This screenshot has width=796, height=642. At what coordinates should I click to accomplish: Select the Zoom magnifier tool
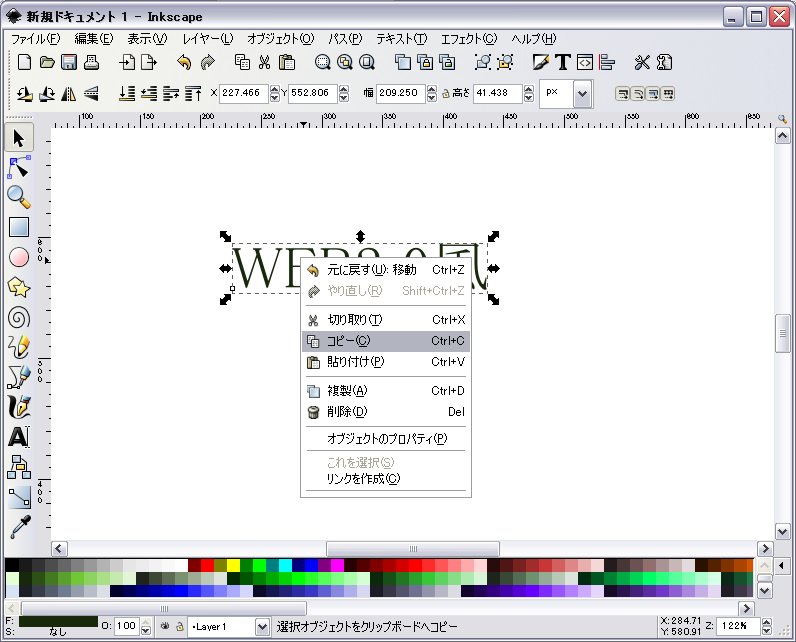[x=19, y=197]
